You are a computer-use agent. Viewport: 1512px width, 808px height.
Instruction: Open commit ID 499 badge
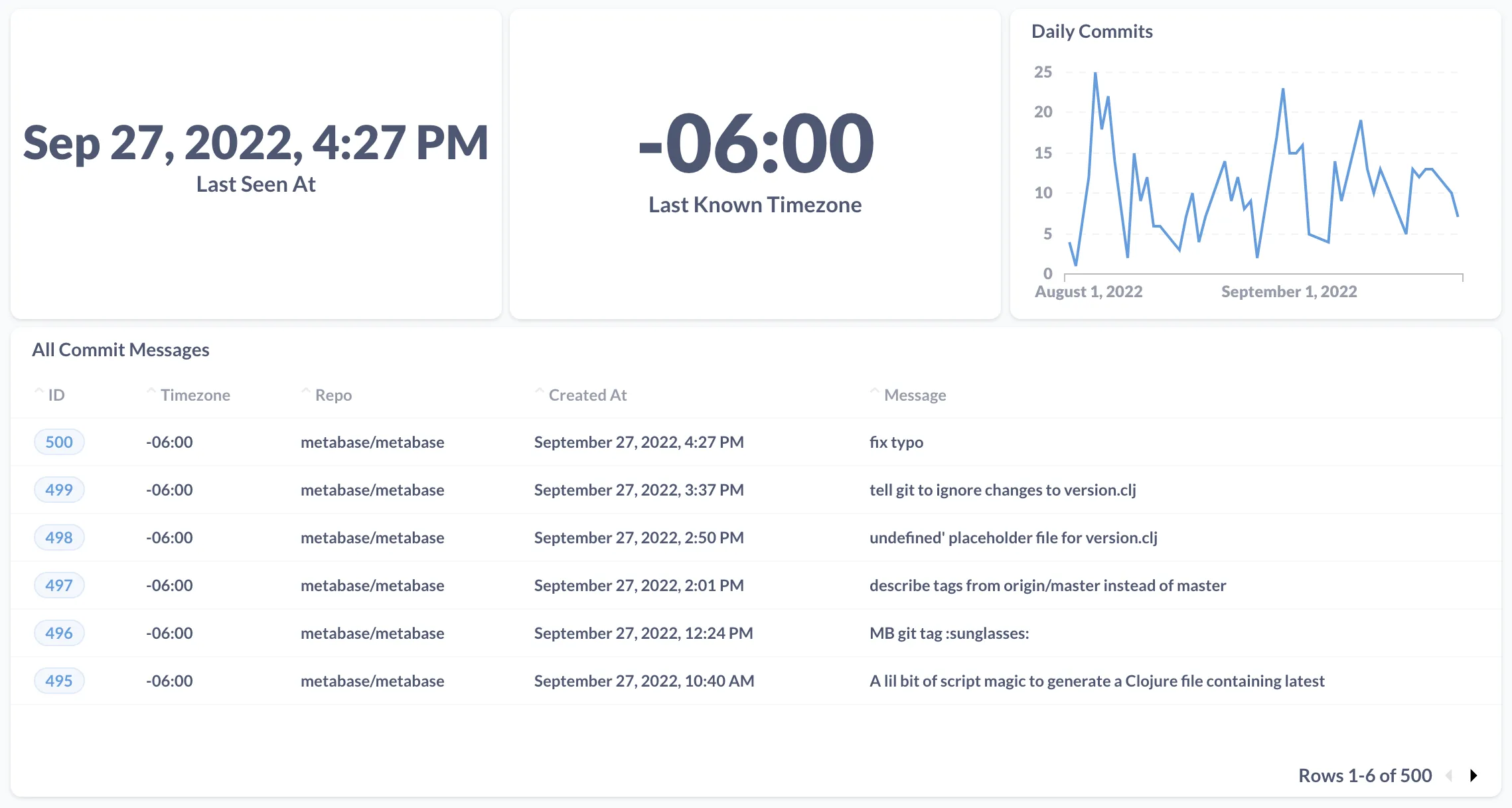(59, 490)
